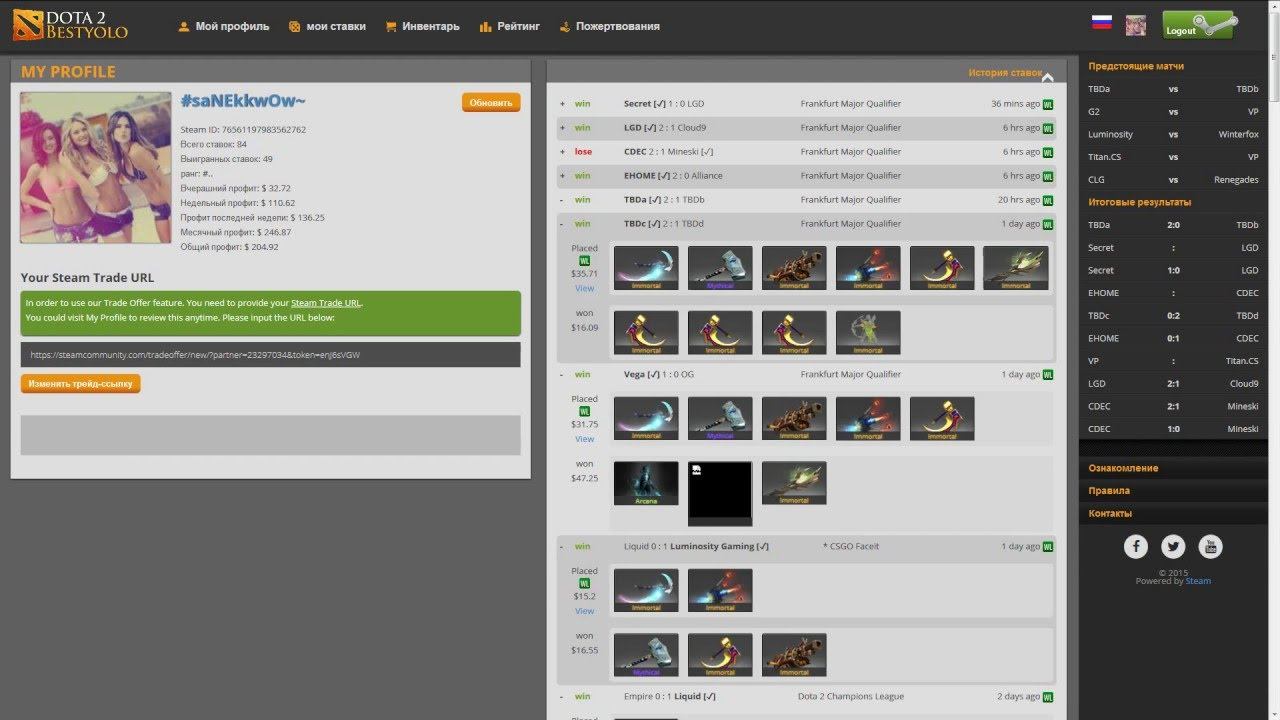Open the Steam Trade URL hyperlink
Image resolution: width=1280 pixels, height=720 pixels.
click(326, 303)
